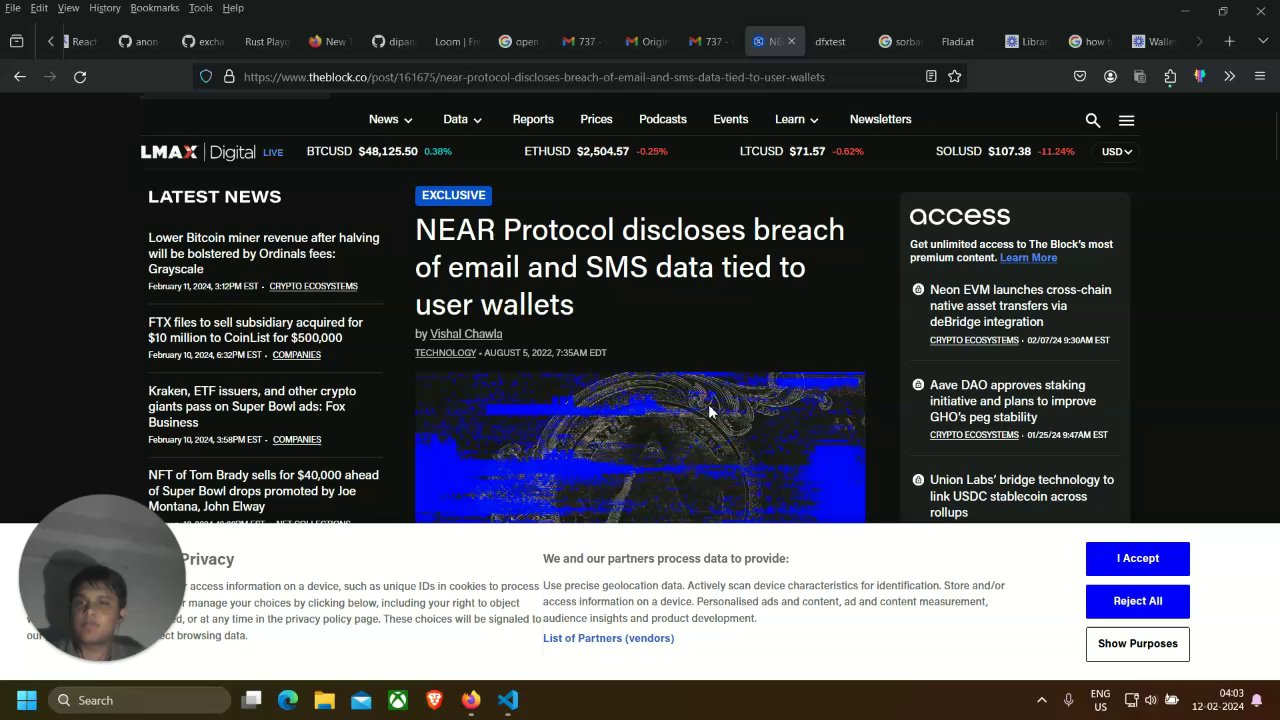Image resolution: width=1280 pixels, height=720 pixels.
Task: Close the active NEAR article tab
Action: click(x=791, y=41)
